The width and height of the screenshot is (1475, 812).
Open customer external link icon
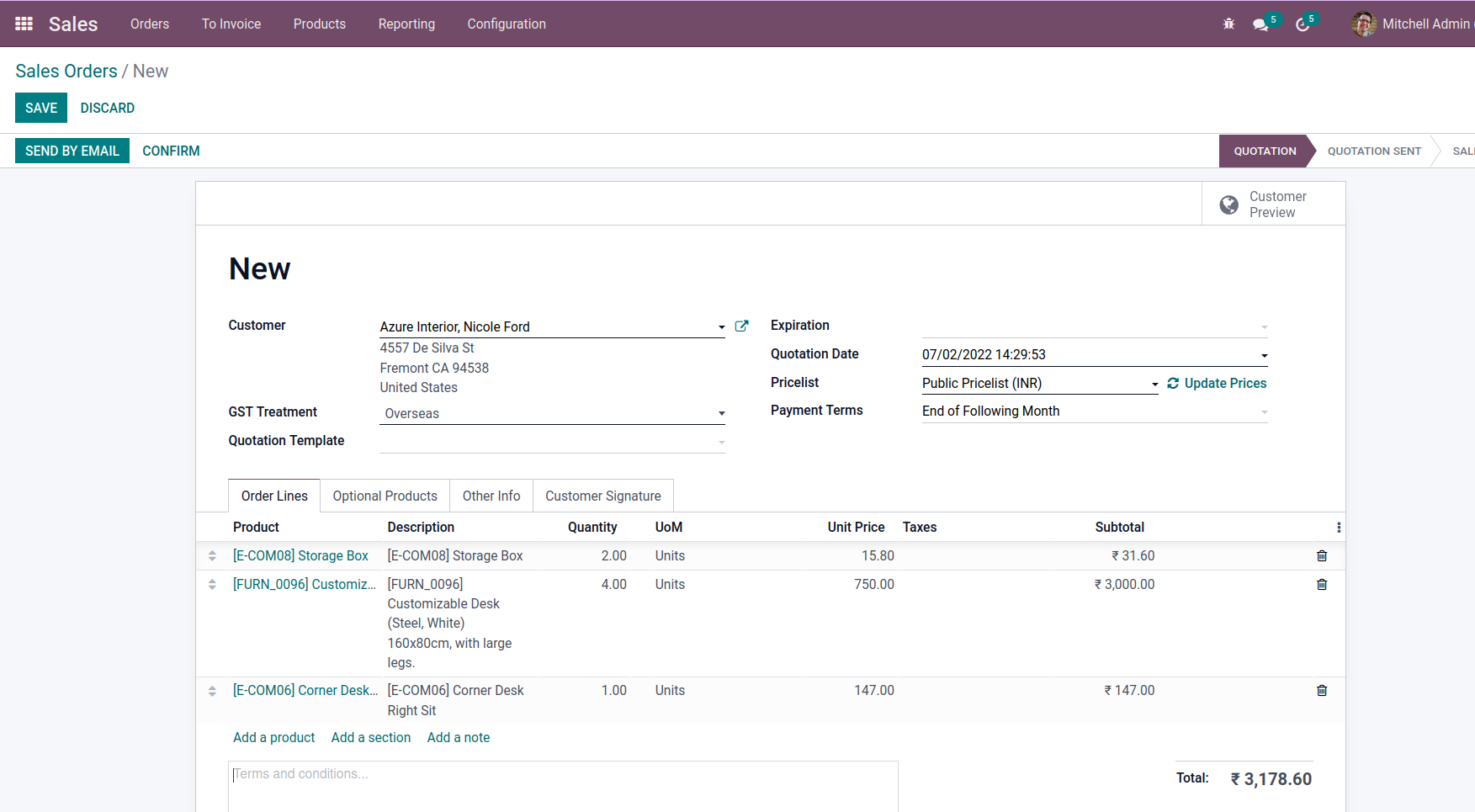pos(741,326)
